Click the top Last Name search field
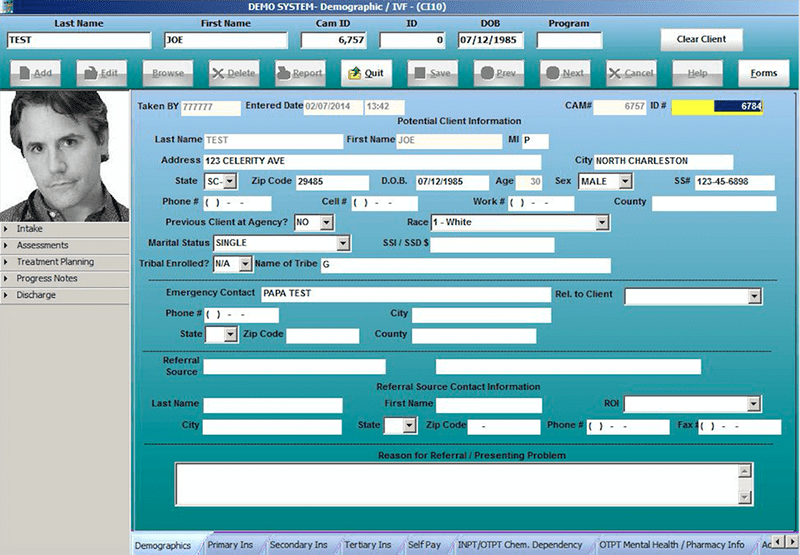 click(x=79, y=40)
